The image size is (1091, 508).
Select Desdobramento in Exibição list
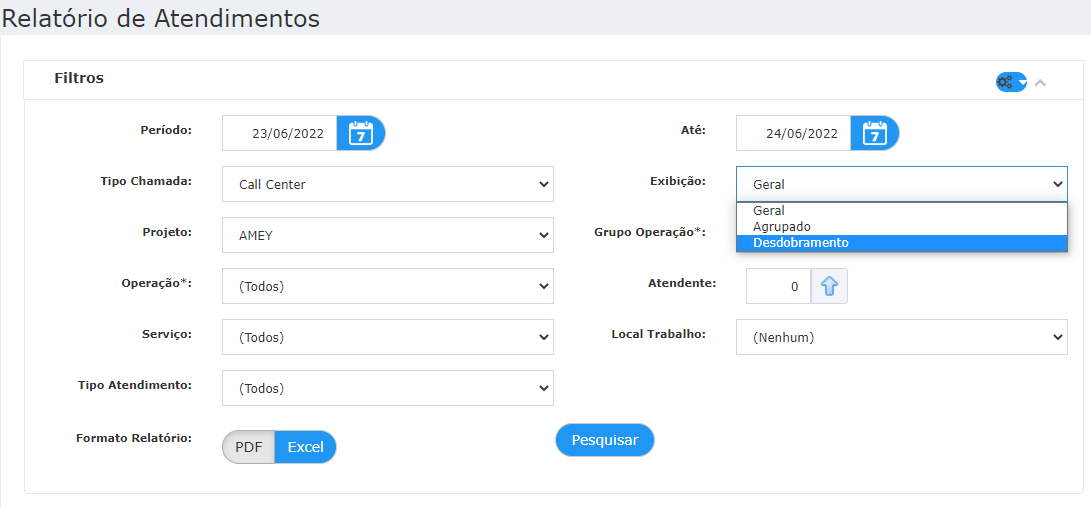coord(902,243)
